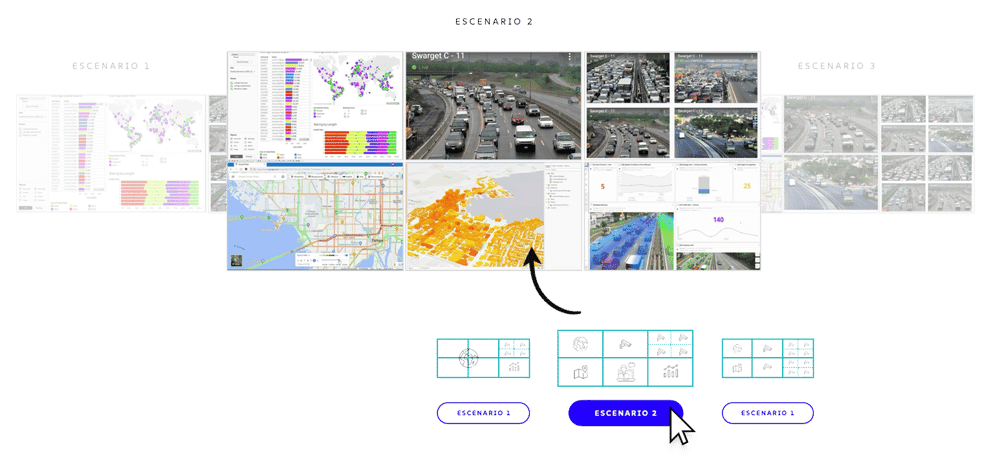Open the large highway traffic camera feed
Image resolution: width=991 pixels, height=476 pixels.
[494, 106]
